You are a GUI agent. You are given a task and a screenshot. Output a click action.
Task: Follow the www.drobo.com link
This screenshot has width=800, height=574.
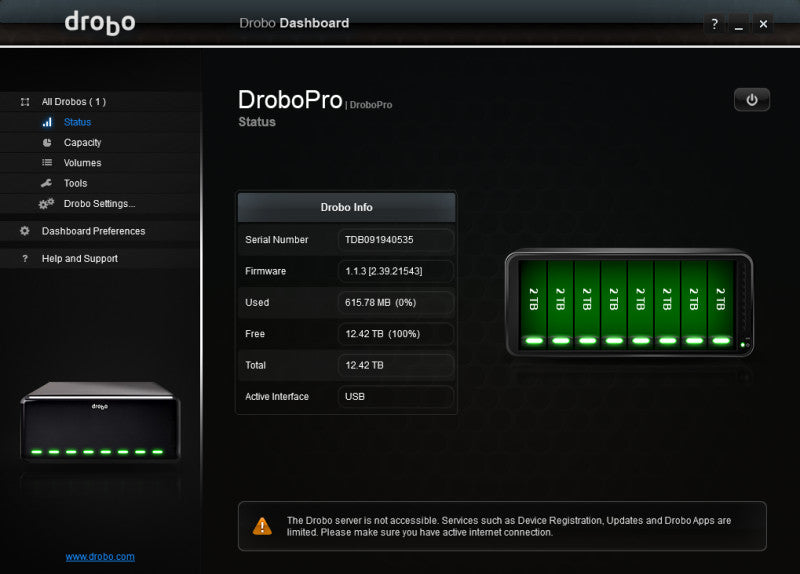click(x=100, y=557)
